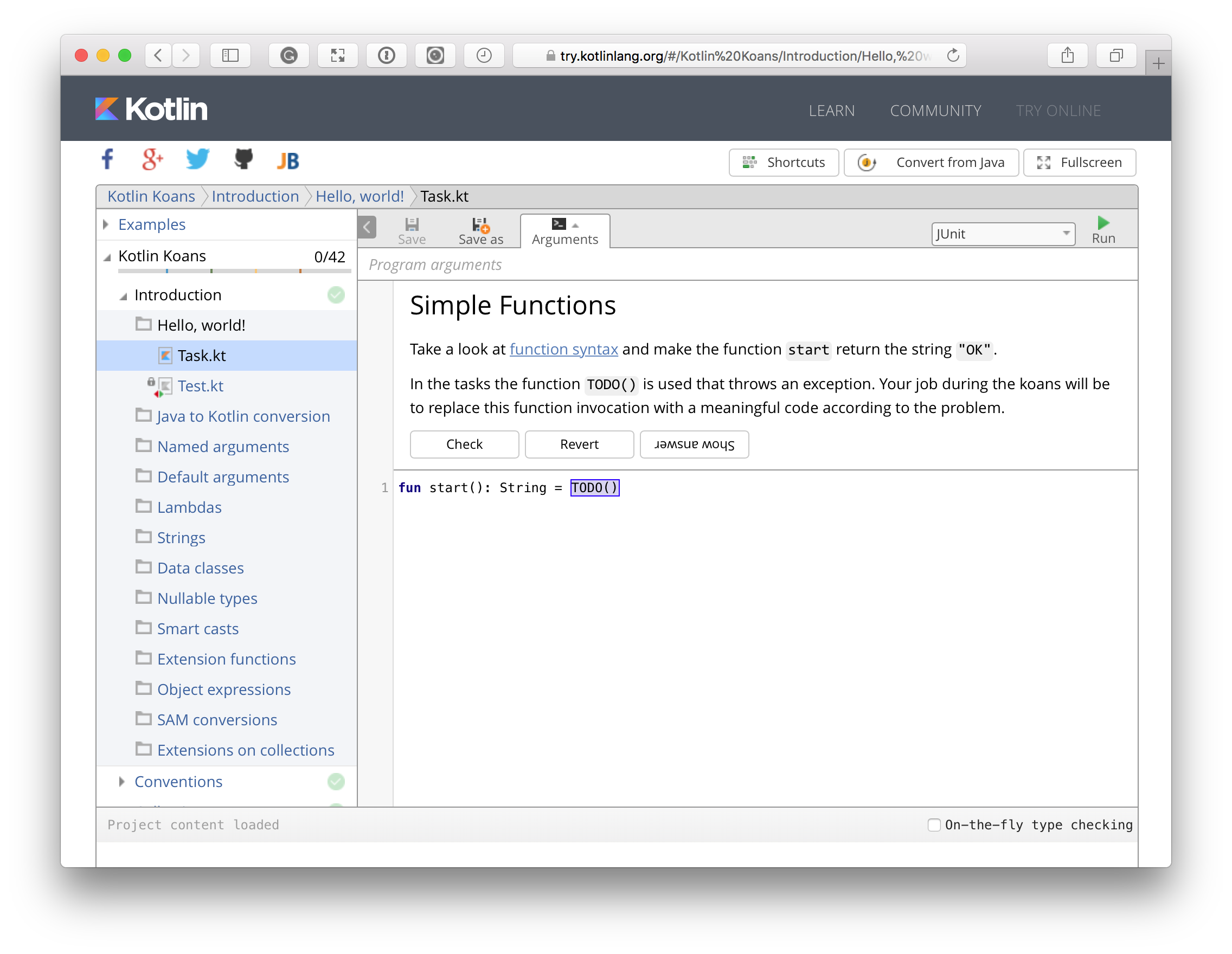Enable On-the-fly type checking

pyautogui.click(x=934, y=824)
